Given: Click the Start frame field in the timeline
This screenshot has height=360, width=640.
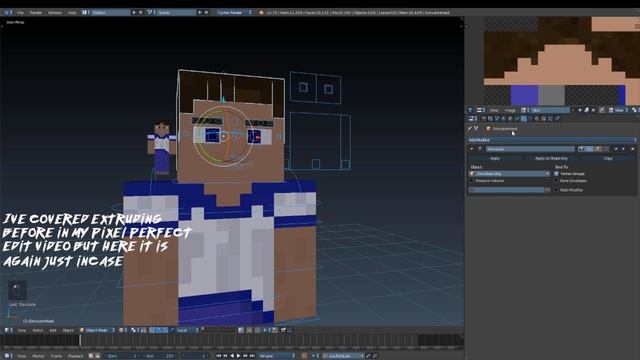Looking at the screenshot, I should coord(122,356).
